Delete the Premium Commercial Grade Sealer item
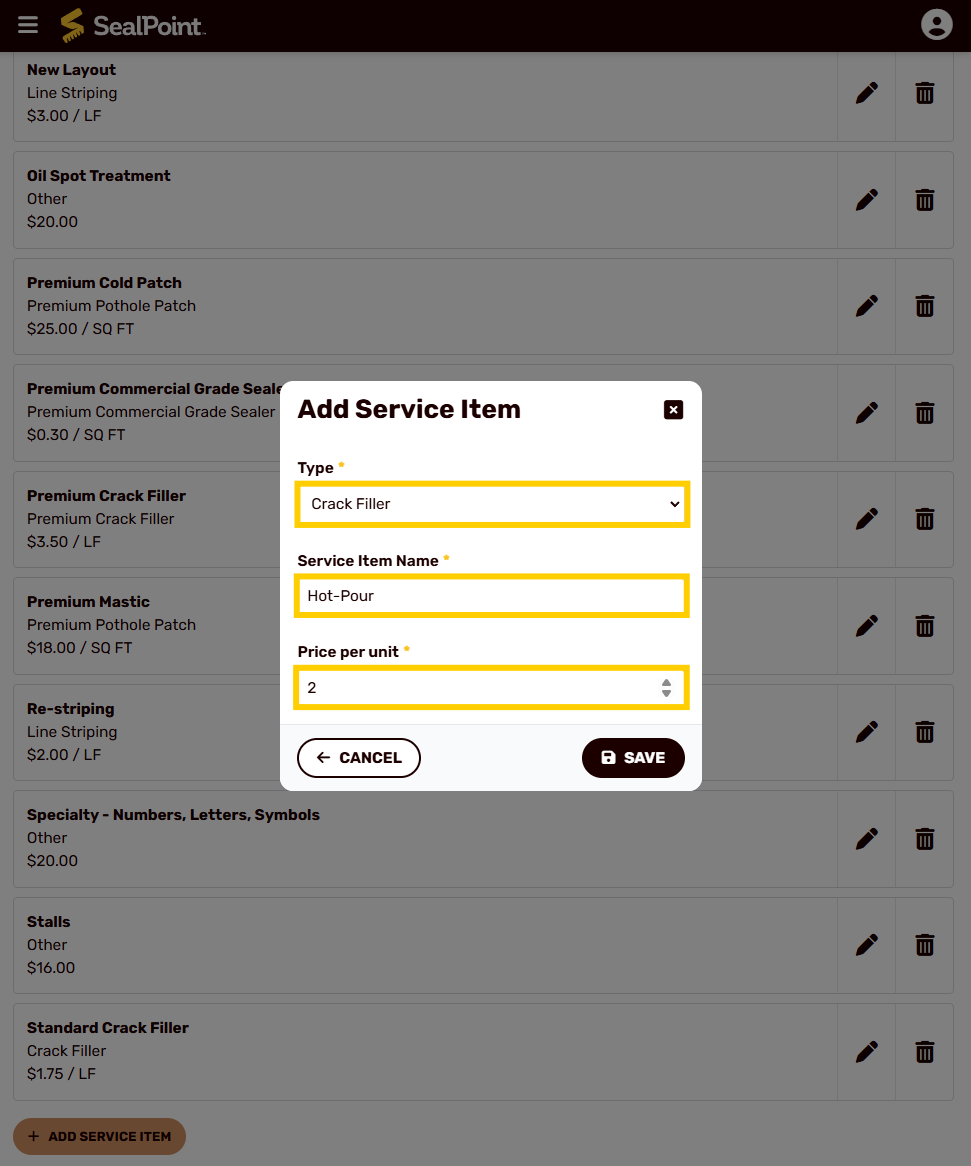Image resolution: width=971 pixels, height=1166 pixels. [924, 413]
